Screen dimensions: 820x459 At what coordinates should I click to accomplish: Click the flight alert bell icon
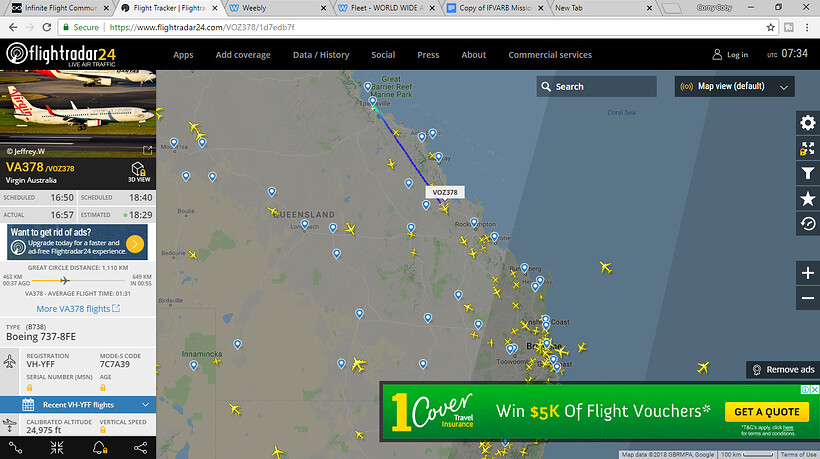tap(99, 447)
